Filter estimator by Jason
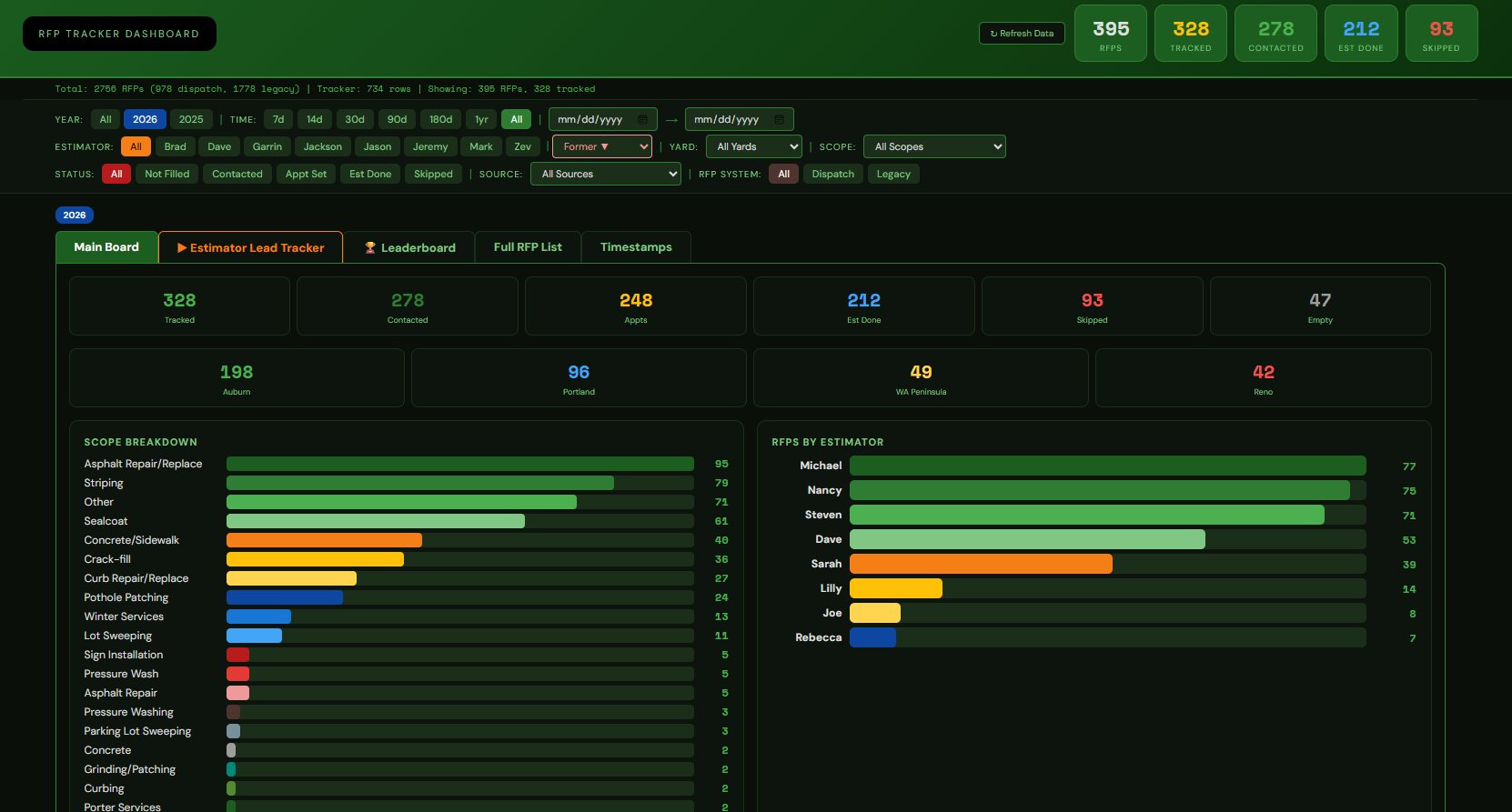Viewport: 1512px width, 812px height. 378,146
